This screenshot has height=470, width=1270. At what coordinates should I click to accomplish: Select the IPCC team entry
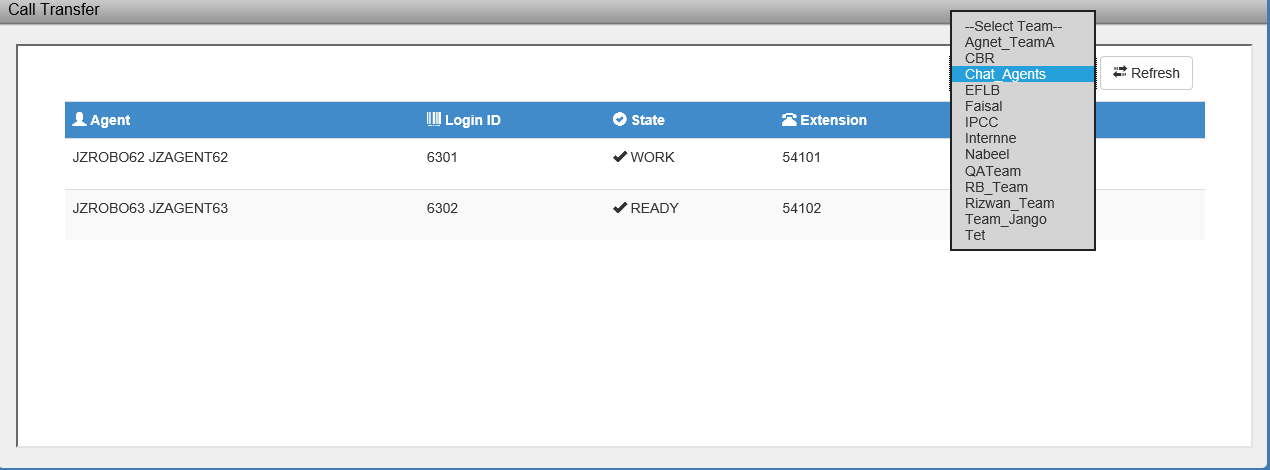(981, 122)
